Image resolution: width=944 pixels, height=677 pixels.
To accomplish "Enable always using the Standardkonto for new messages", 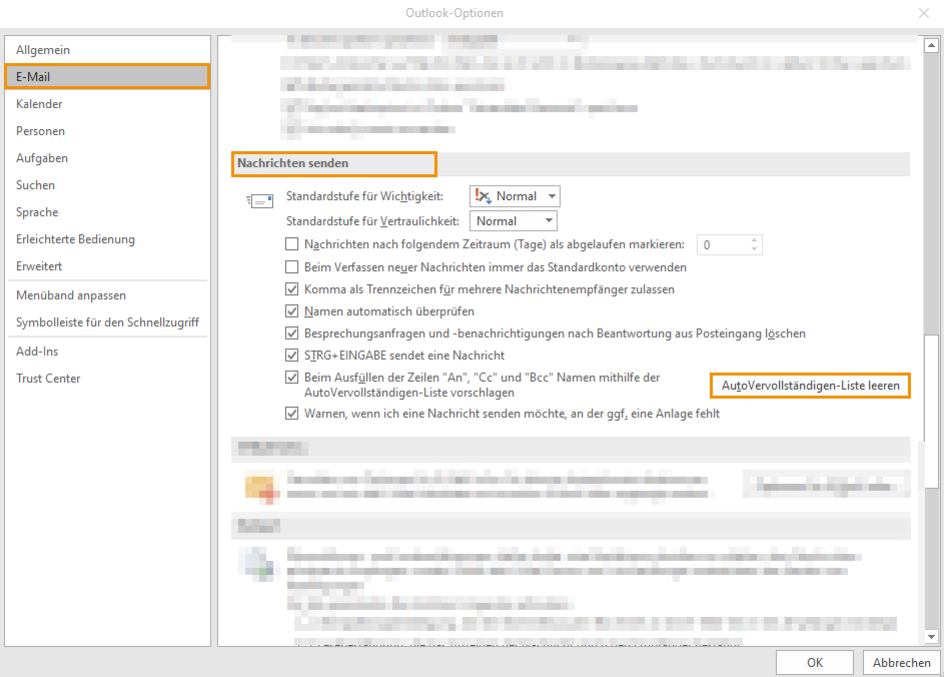I will [292, 267].
